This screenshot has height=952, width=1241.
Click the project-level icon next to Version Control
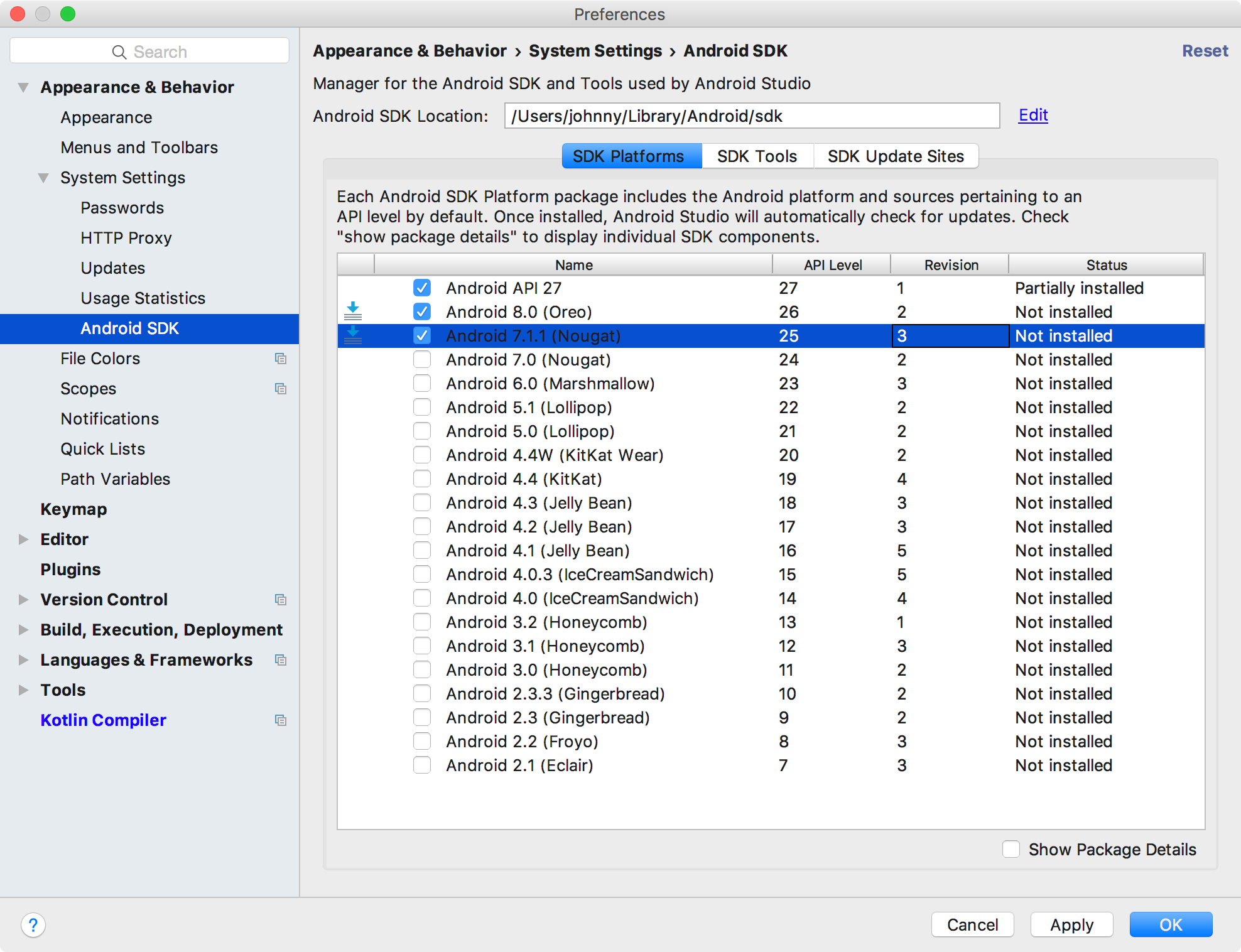(x=281, y=600)
